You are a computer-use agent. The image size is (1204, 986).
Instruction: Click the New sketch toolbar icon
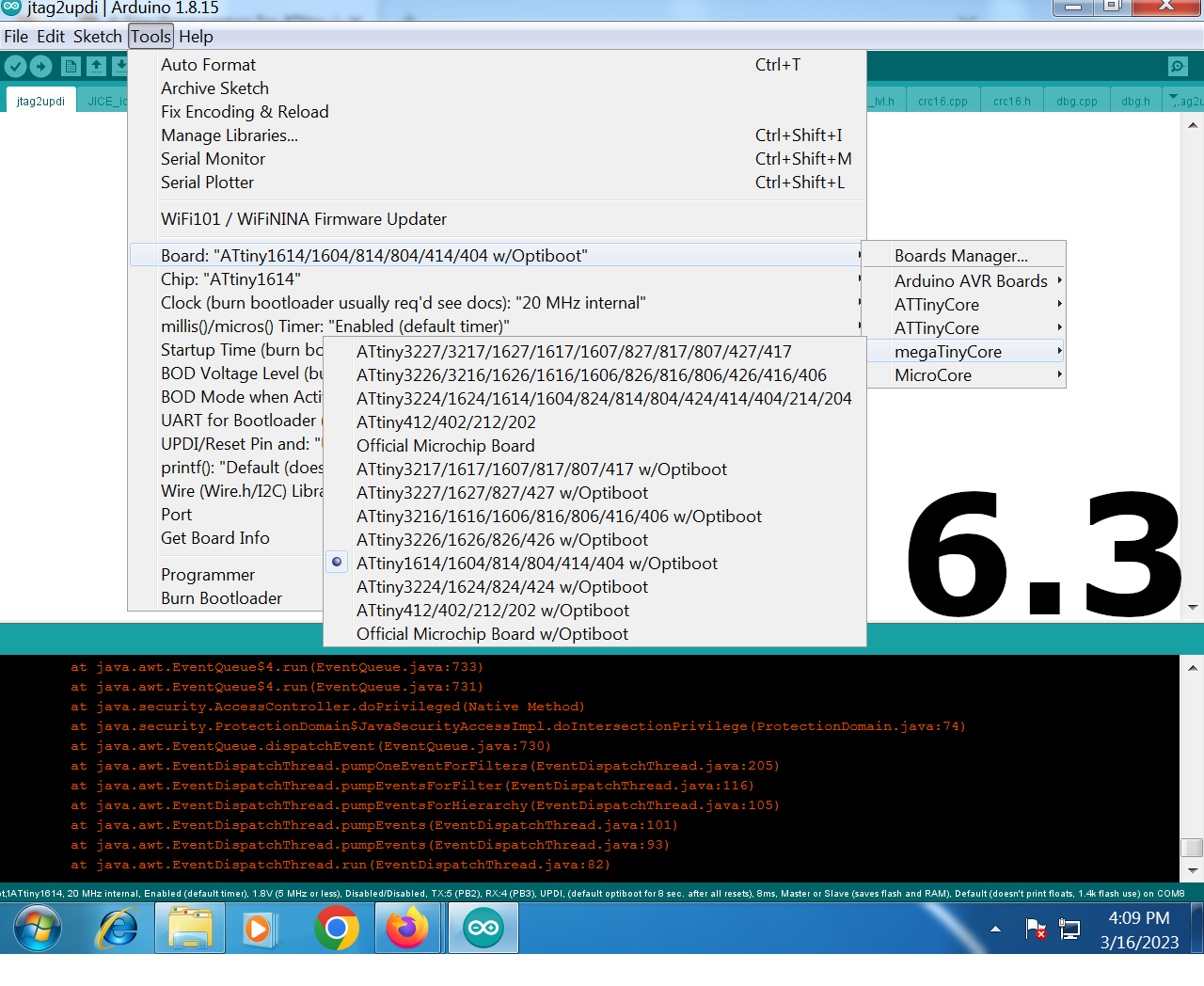coord(71,66)
